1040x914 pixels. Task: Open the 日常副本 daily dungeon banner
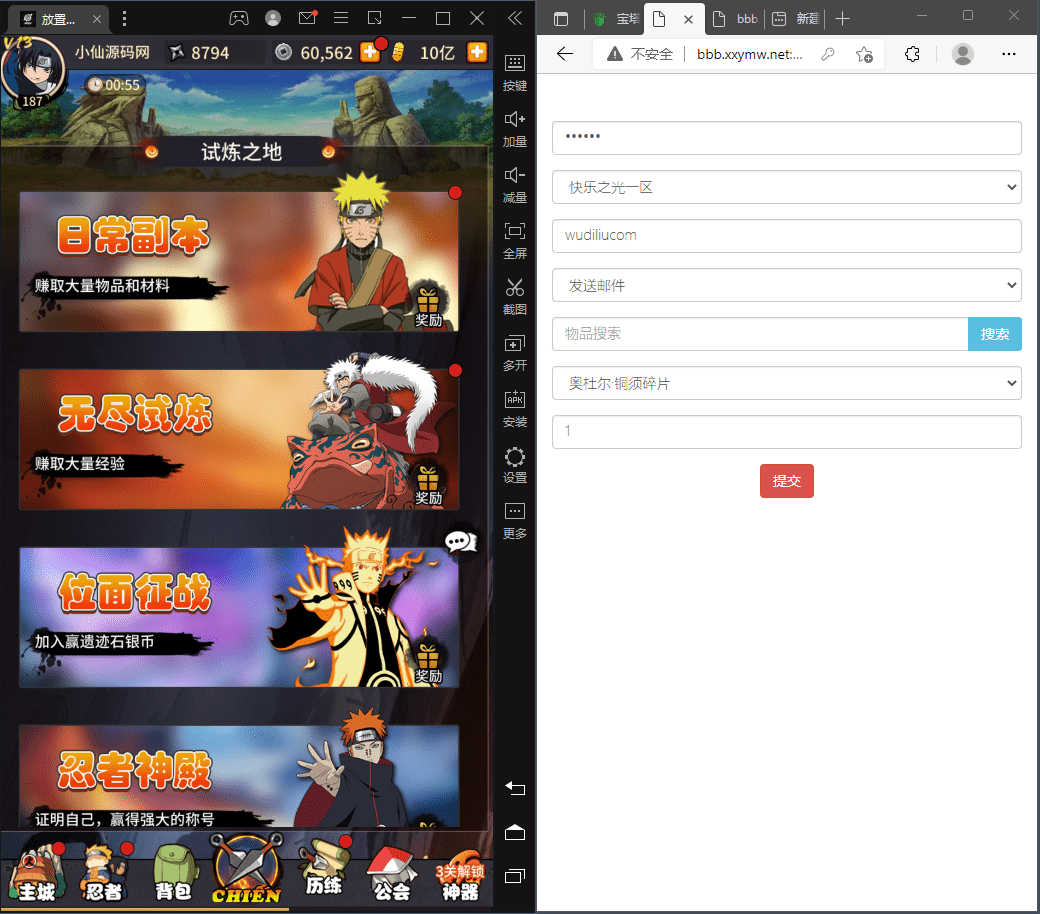pyautogui.click(x=239, y=261)
